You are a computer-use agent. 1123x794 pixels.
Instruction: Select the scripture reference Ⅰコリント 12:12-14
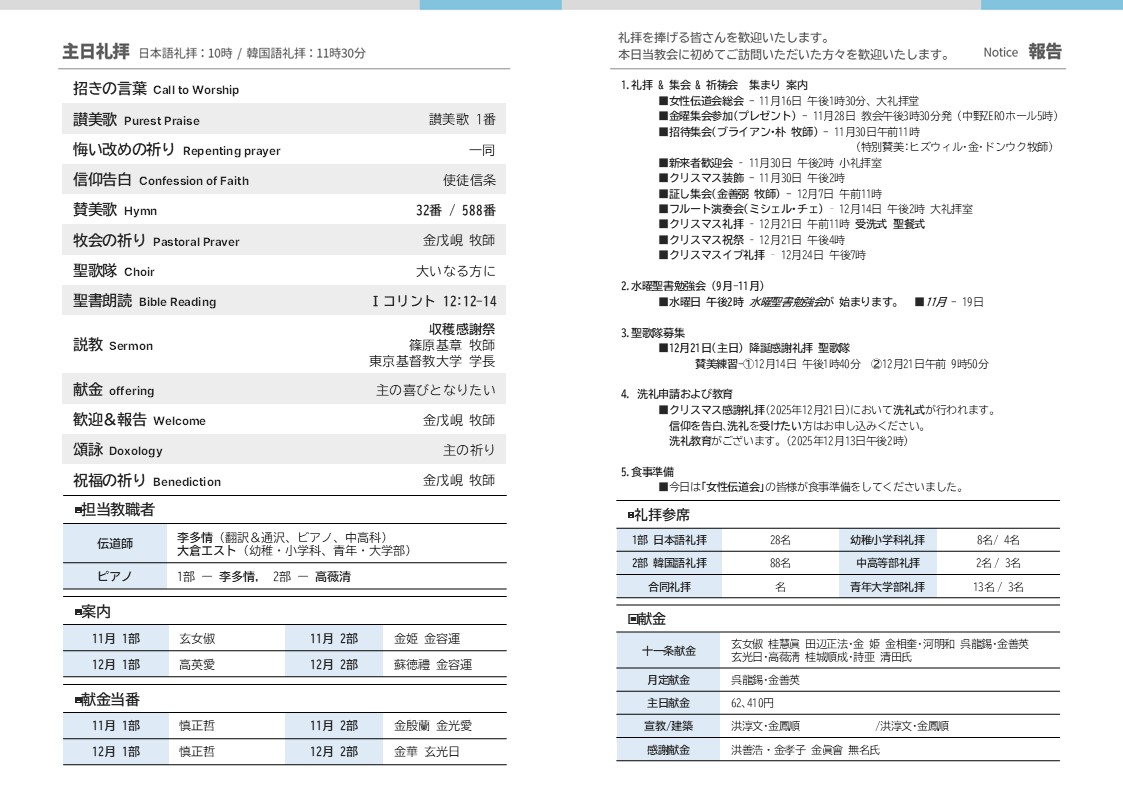434,301
